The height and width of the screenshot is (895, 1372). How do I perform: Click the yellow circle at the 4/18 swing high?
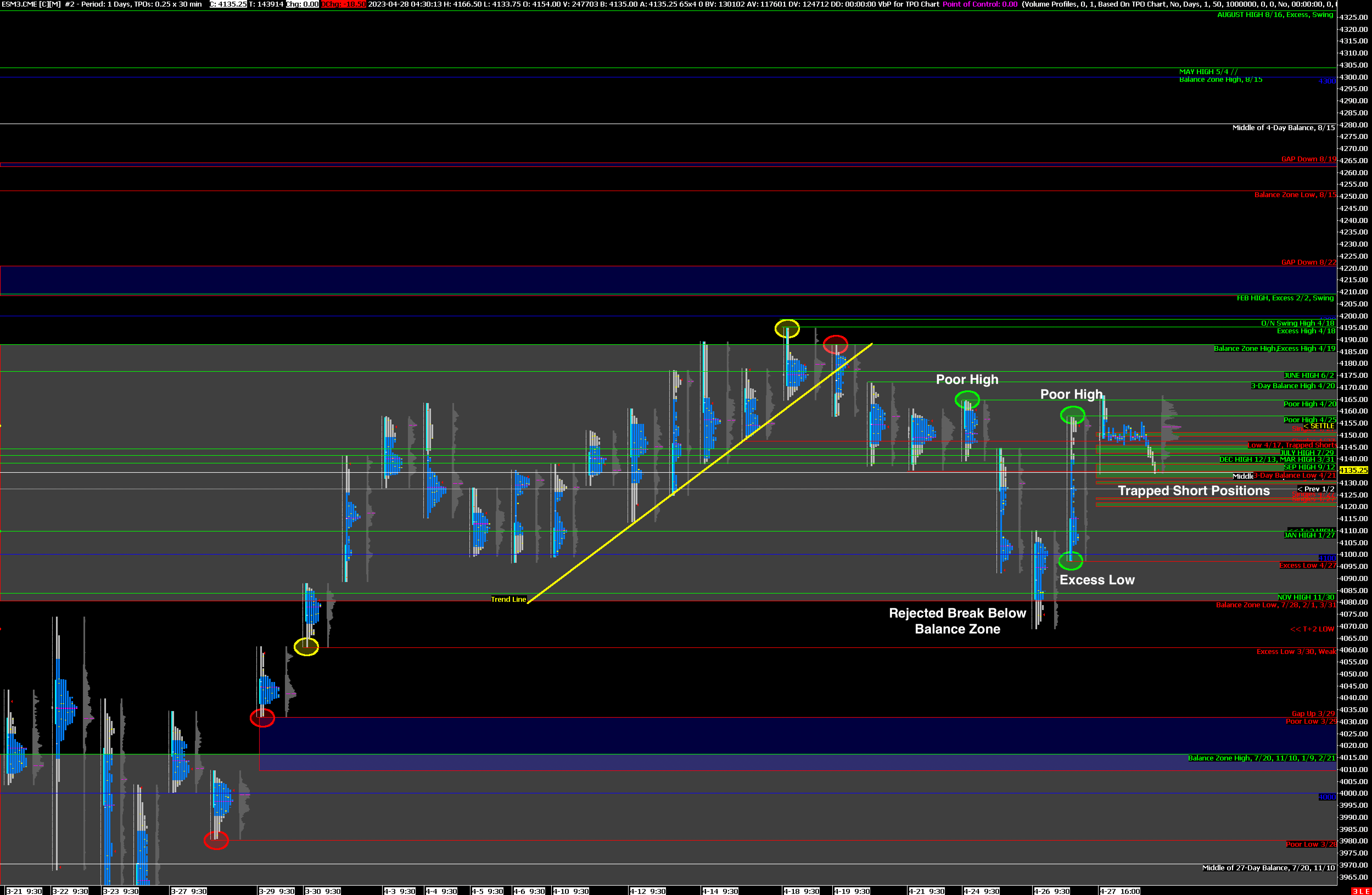point(787,329)
